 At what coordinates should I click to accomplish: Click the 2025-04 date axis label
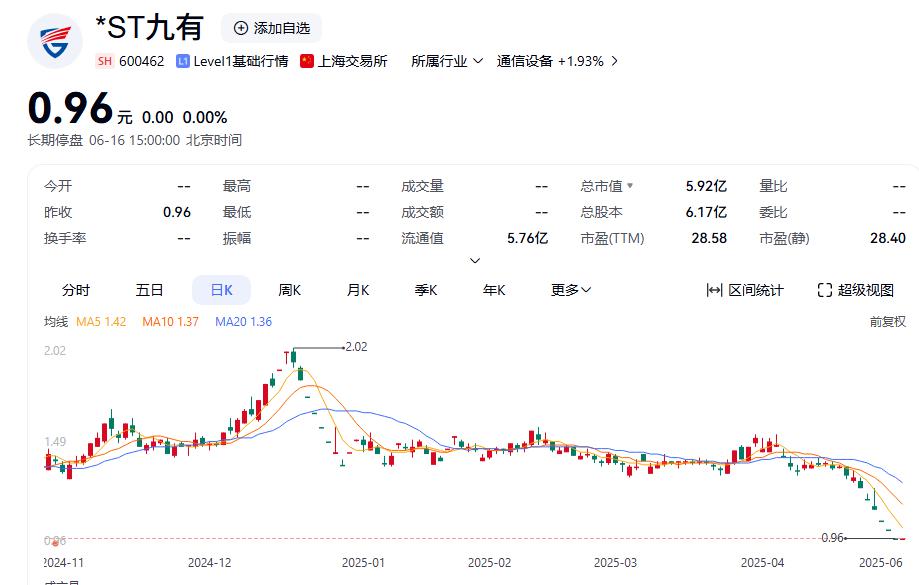pyautogui.click(x=763, y=563)
